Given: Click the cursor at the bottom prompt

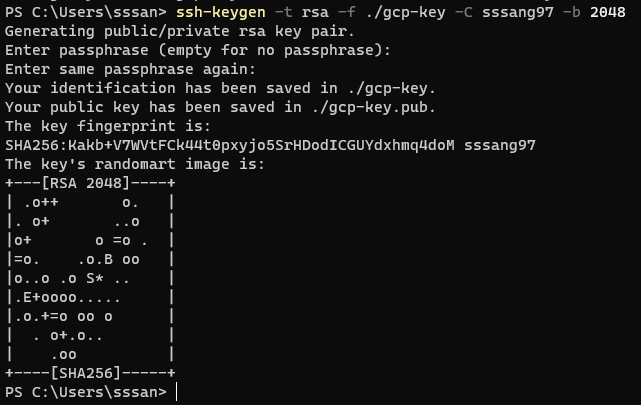Looking at the screenshot, I should pos(178,392).
